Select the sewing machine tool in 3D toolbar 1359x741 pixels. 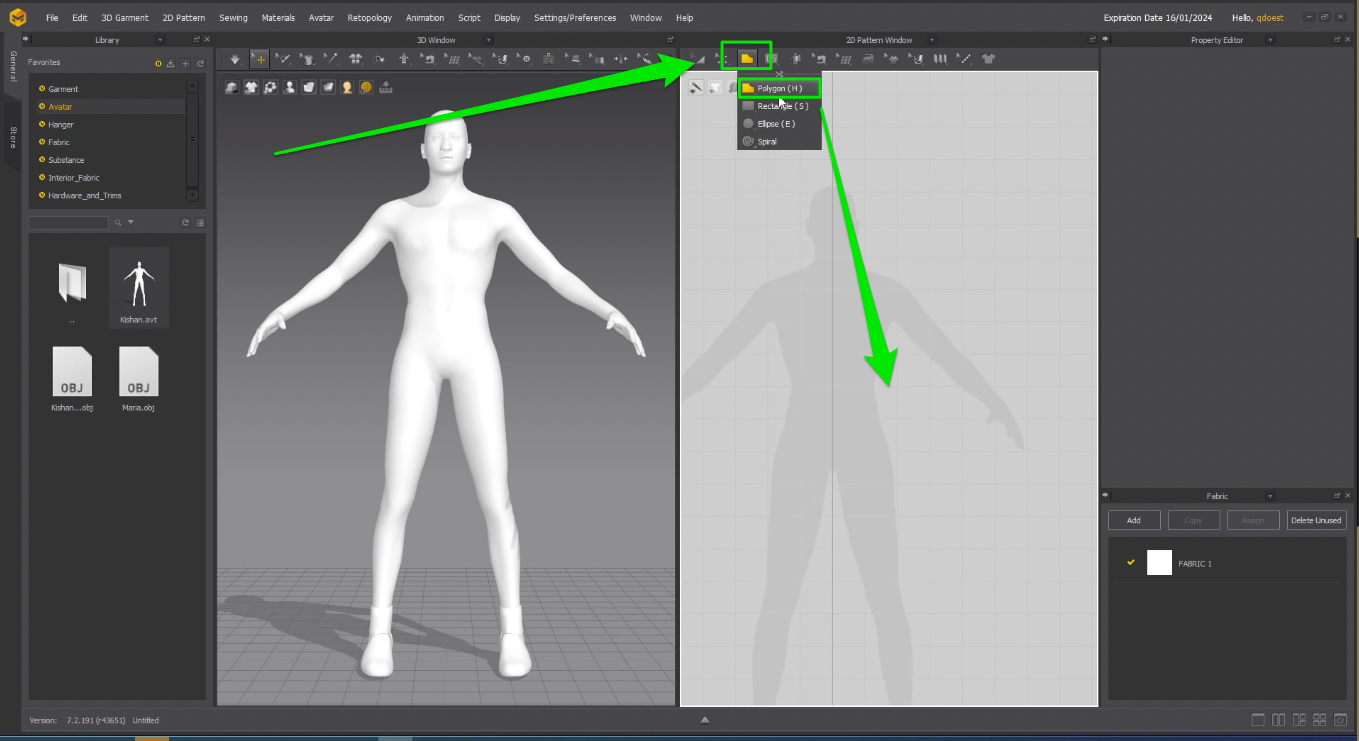click(x=428, y=60)
